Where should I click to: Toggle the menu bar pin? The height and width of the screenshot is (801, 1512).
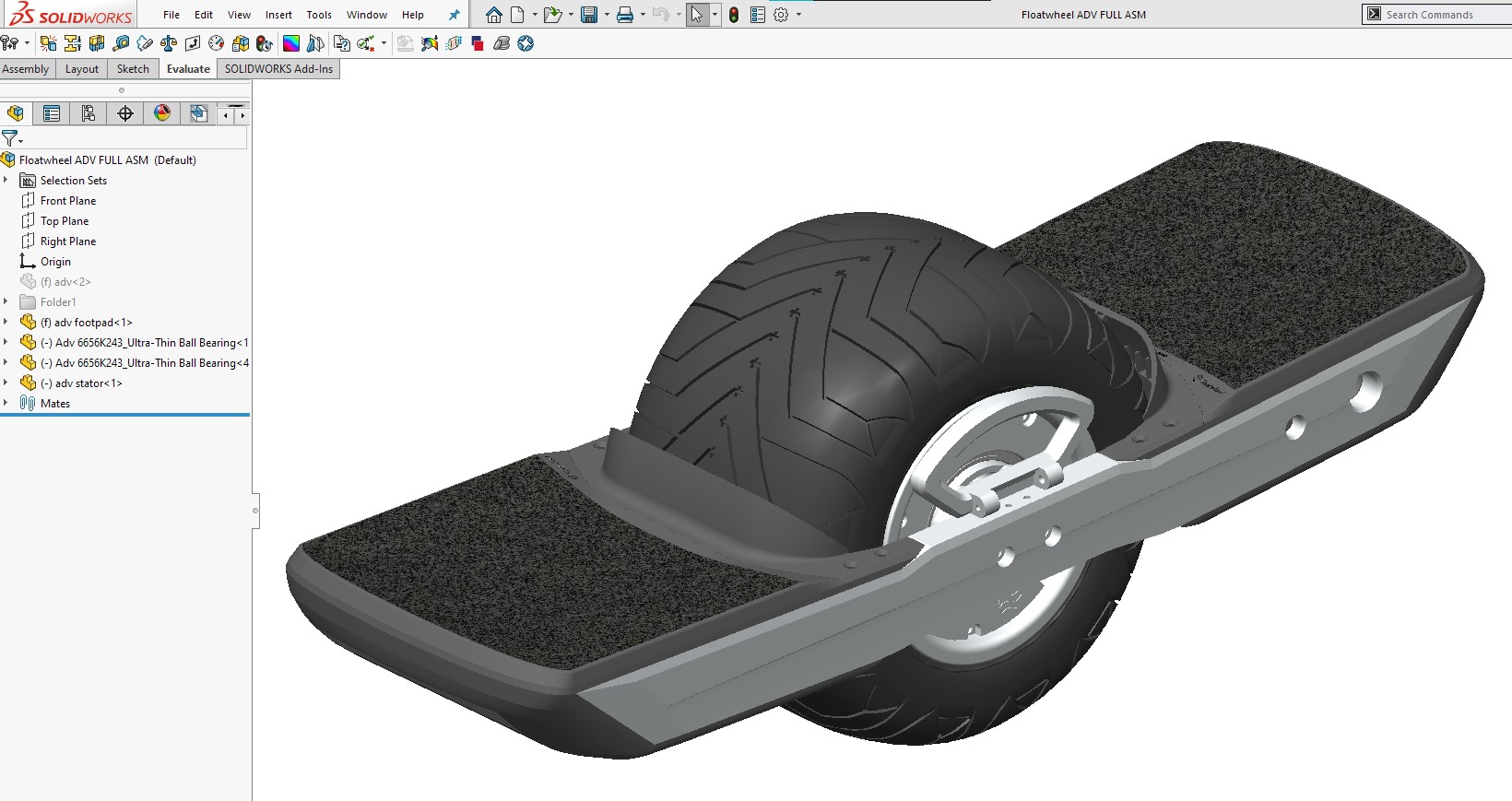click(x=454, y=15)
